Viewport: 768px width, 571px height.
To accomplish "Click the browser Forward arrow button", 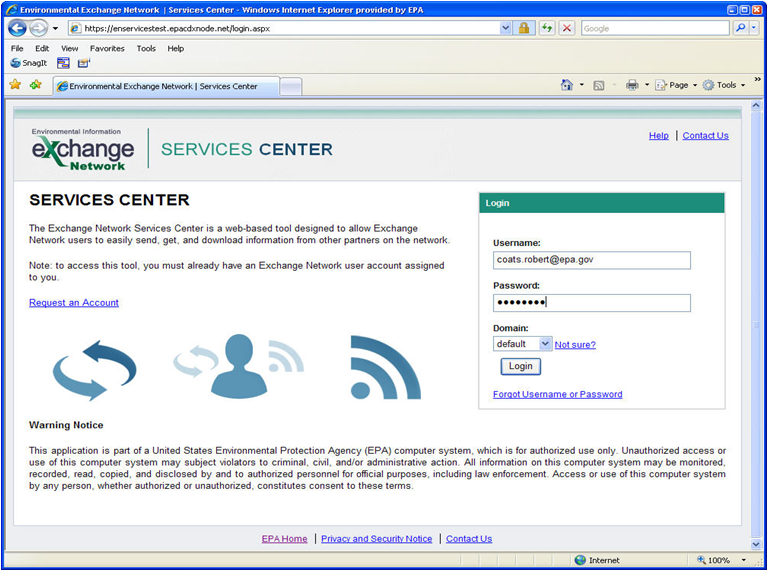I will click(38, 28).
